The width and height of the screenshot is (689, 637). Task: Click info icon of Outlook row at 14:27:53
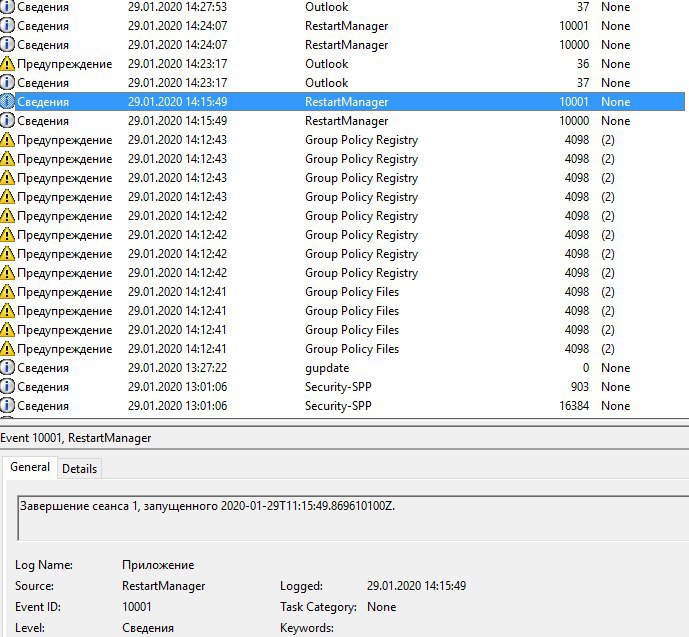point(7,7)
